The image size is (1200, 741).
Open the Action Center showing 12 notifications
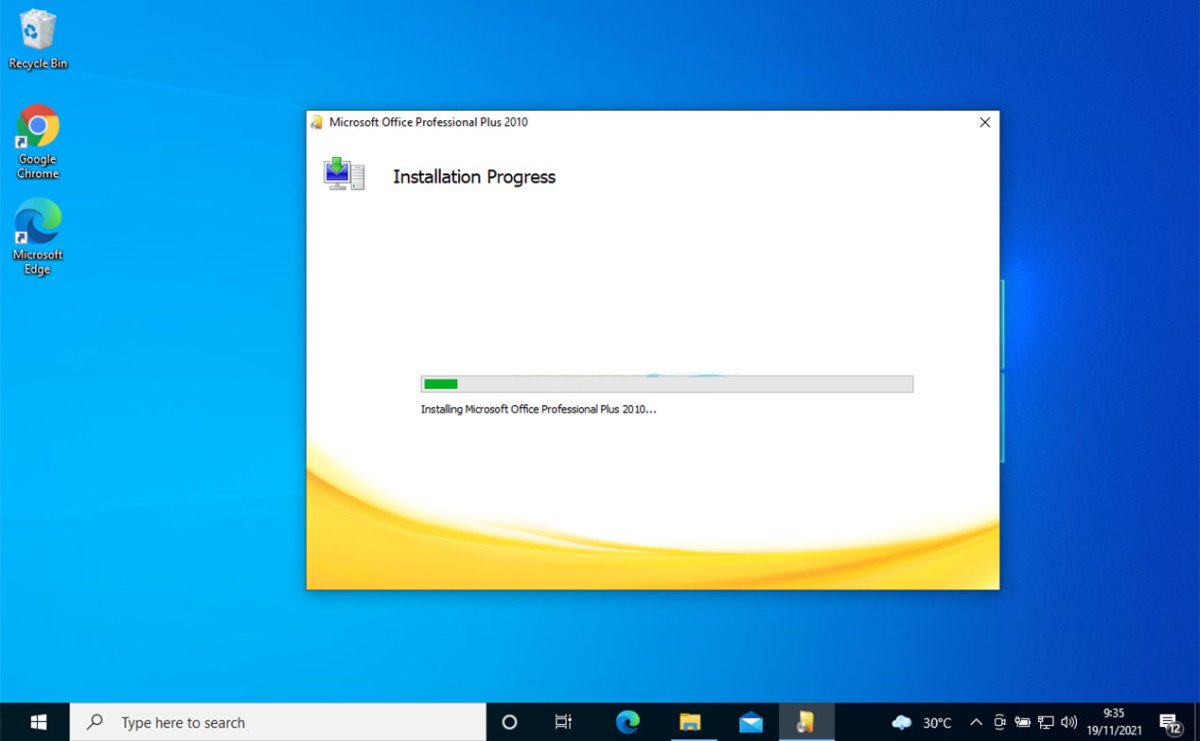pos(1170,722)
